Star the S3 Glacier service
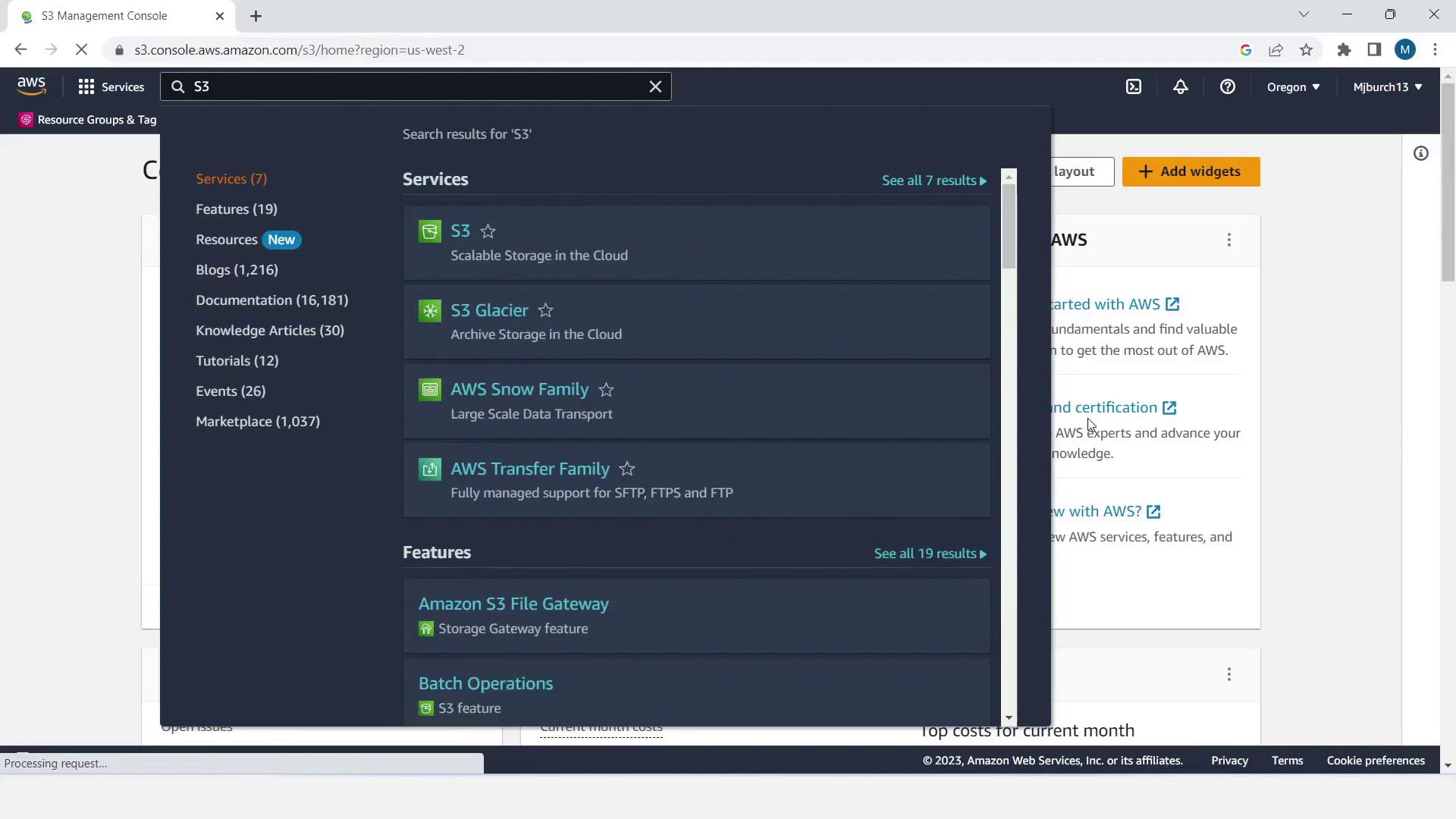 tap(545, 311)
